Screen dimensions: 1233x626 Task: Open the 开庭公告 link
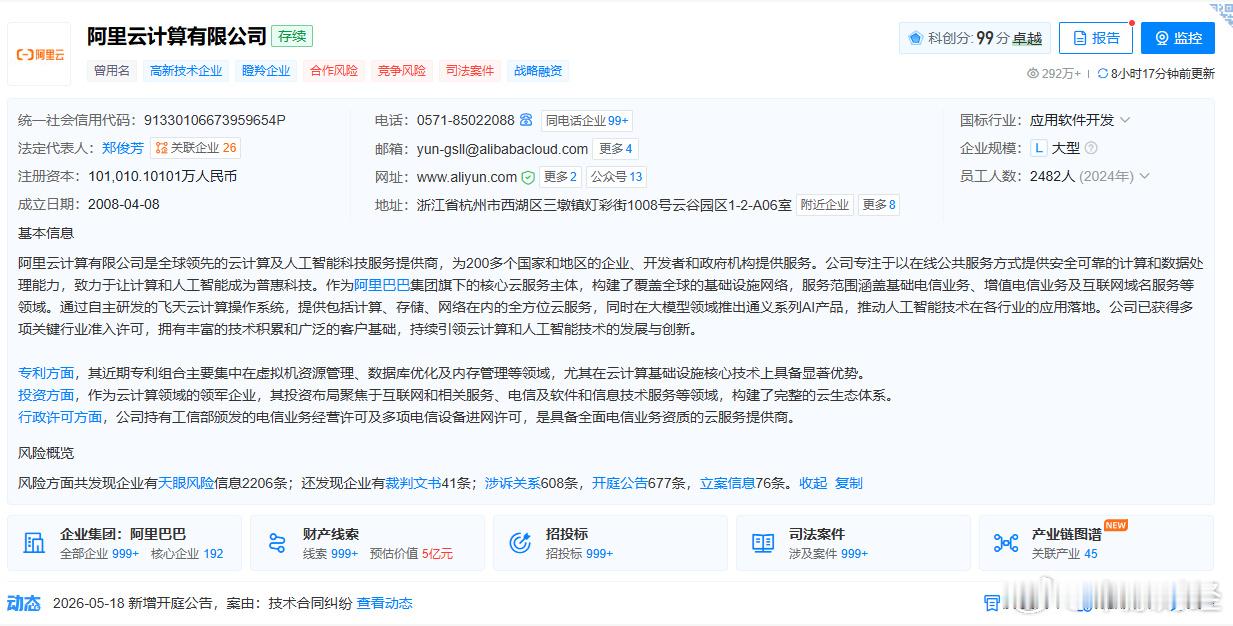(620, 483)
